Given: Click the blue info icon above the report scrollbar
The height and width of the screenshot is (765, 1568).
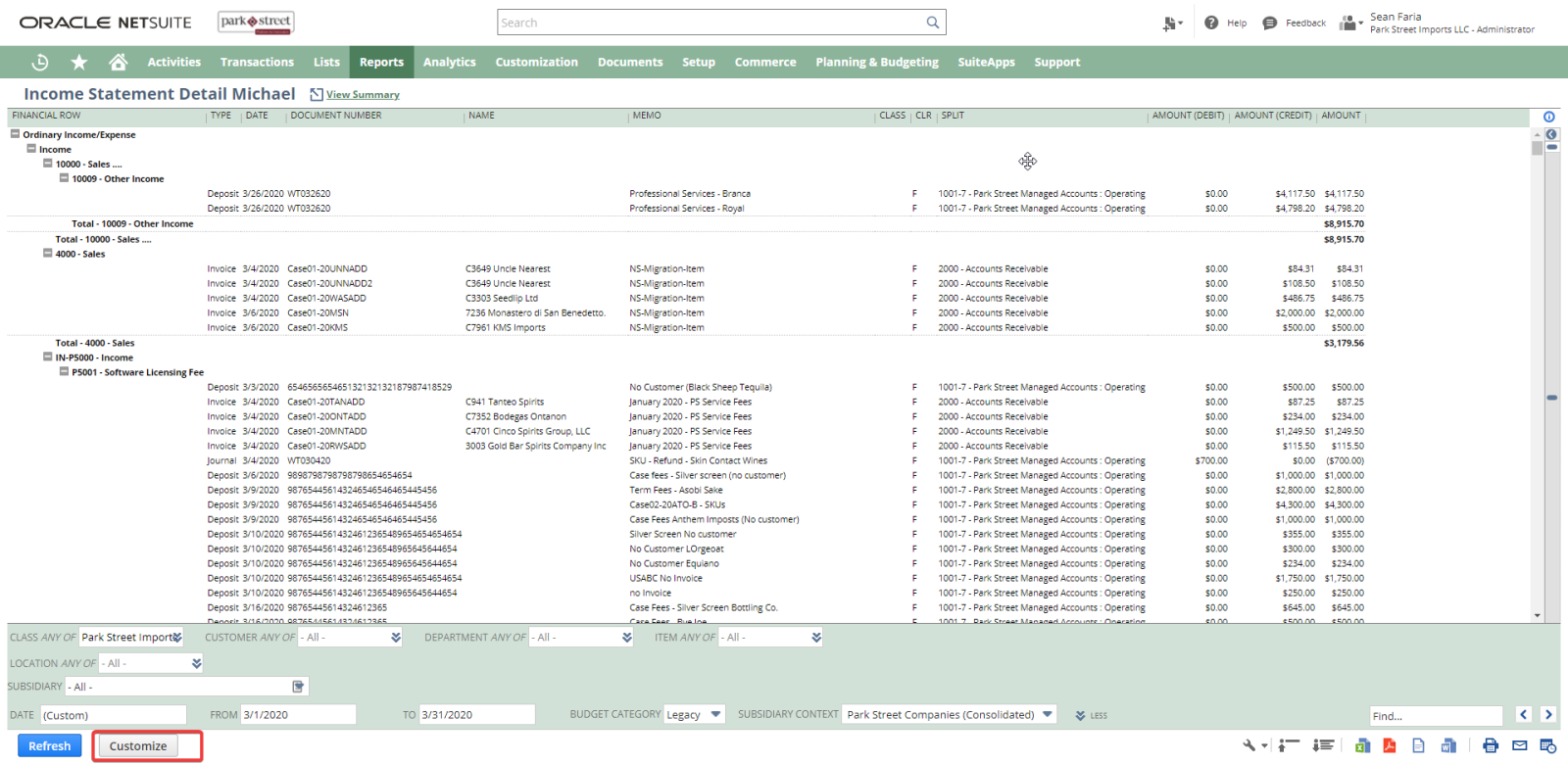Looking at the screenshot, I should pyautogui.click(x=1549, y=117).
